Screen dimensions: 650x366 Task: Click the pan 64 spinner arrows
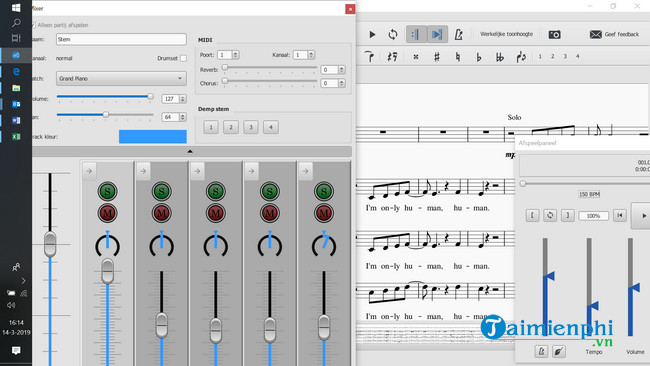coord(182,117)
